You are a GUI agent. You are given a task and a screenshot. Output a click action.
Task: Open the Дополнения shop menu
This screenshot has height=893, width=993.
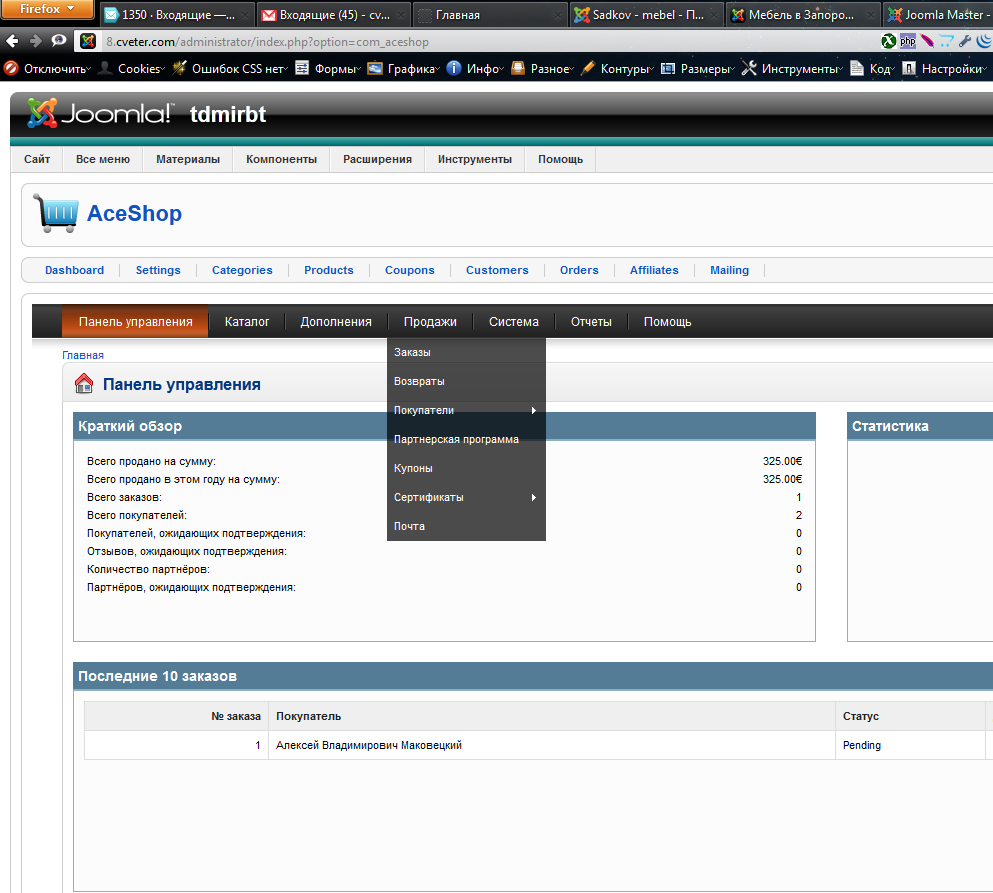point(336,321)
